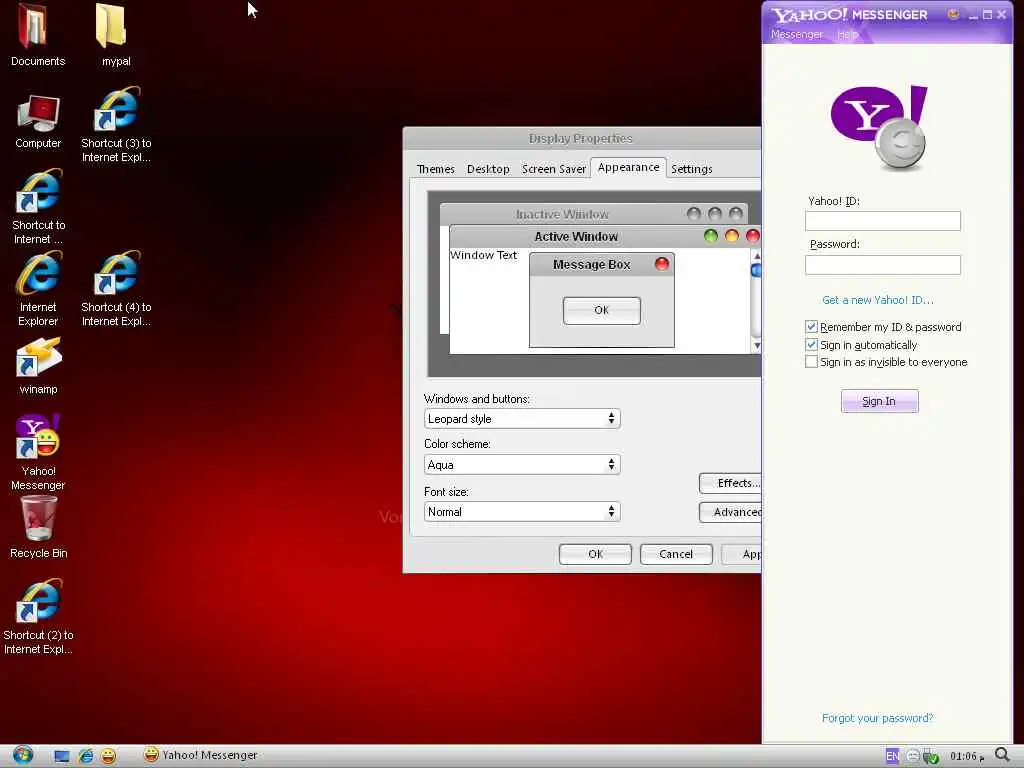Image resolution: width=1024 pixels, height=768 pixels.
Task: Switch to the Desktop tab
Action: (488, 169)
